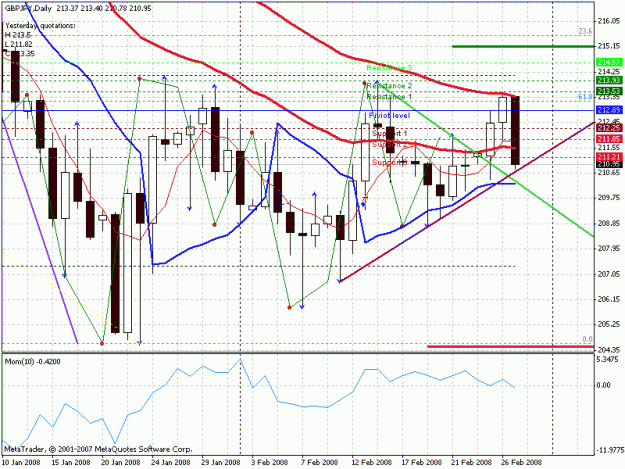Screen dimensions: 625x469
Task: Click the 'Resistance 2' level label
Action: [x=389, y=86]
